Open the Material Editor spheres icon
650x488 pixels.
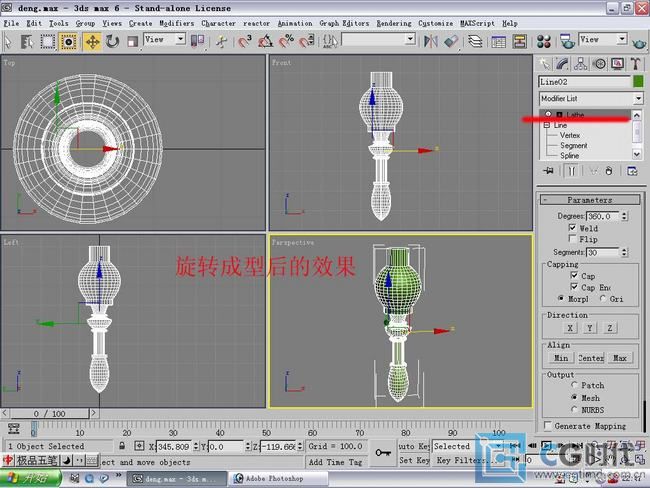click(543, 41)
